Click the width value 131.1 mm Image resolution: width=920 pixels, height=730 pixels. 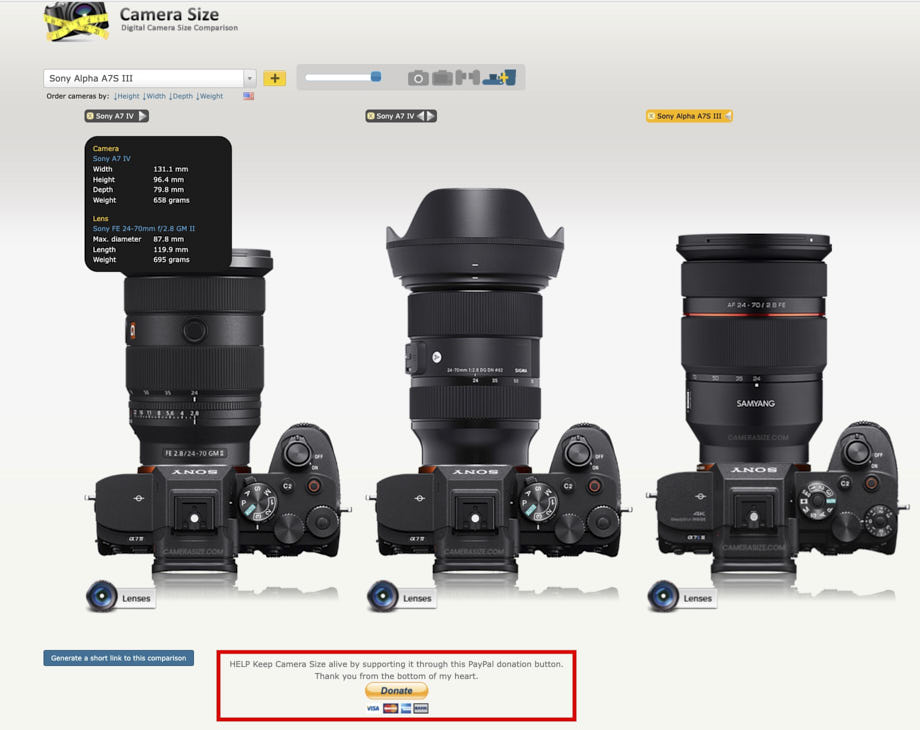[171, 169]
